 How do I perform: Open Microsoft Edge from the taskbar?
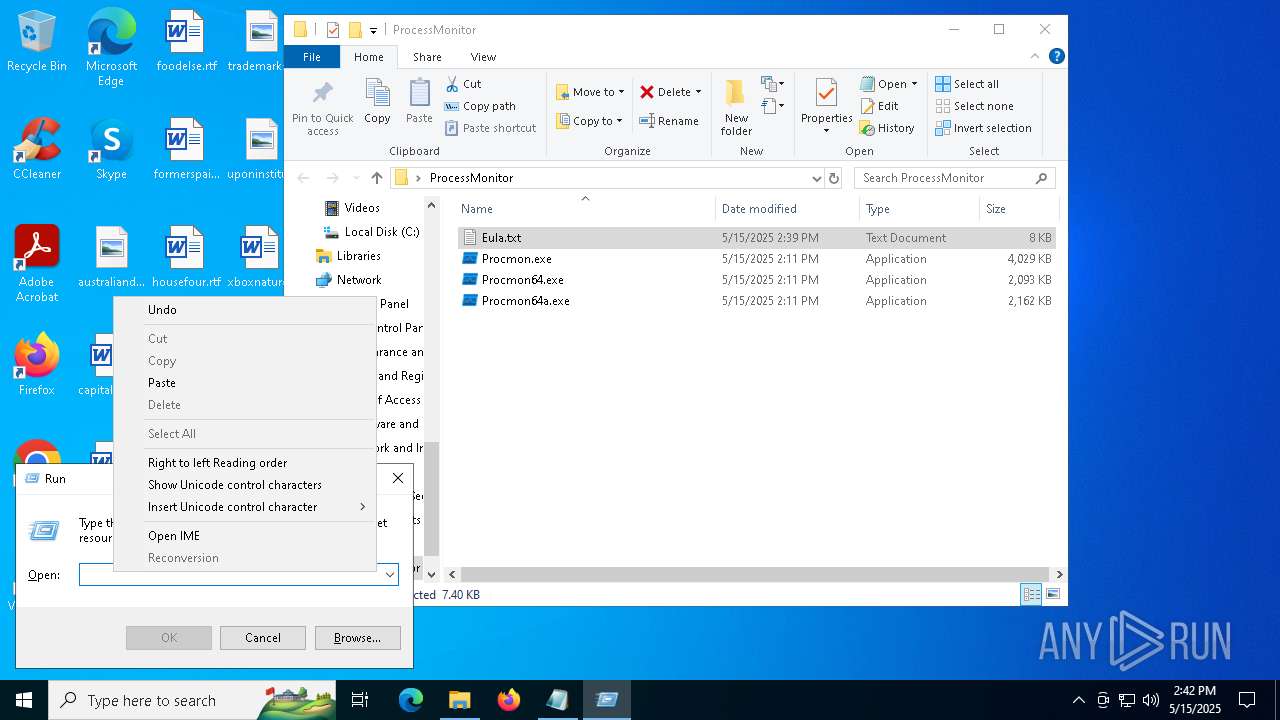tap(411, 700)
